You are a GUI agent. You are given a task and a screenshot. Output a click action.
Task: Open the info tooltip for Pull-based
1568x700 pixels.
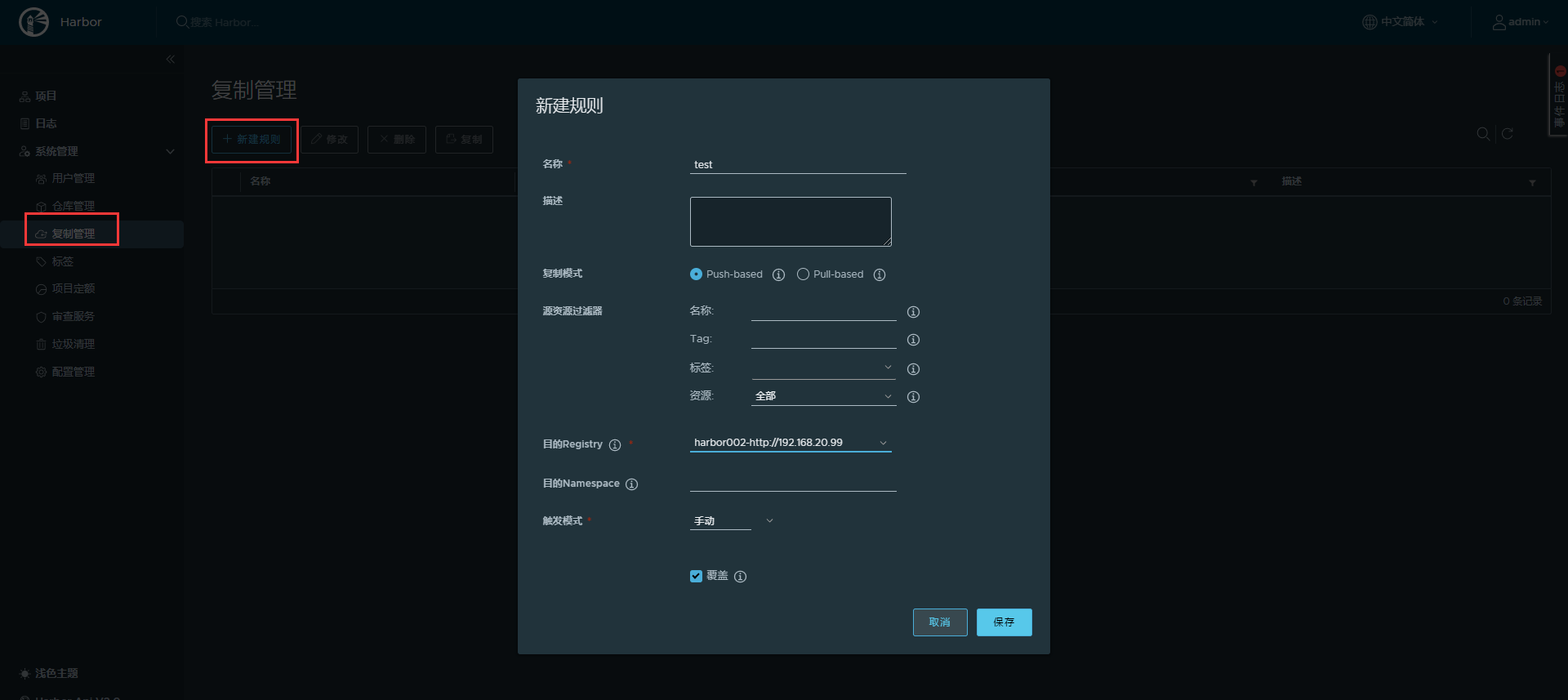880,274
